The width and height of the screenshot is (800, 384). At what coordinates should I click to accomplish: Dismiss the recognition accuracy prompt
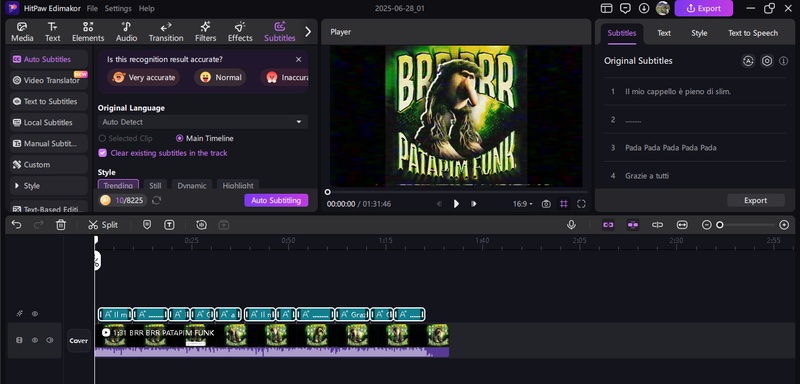(298, 60)
